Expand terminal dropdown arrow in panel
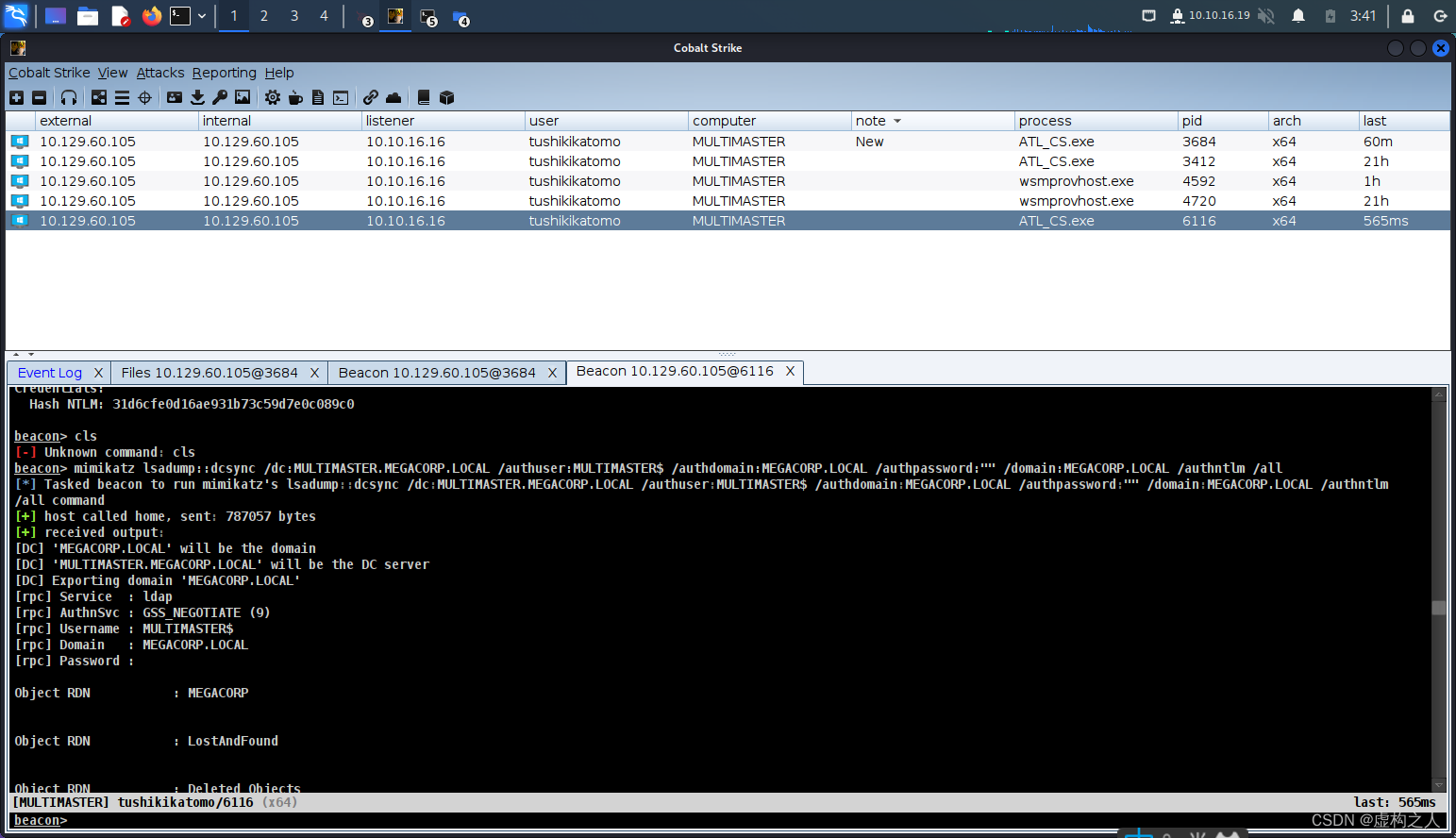The width and height of the screenshot is (1456, 838). (201, 16)
